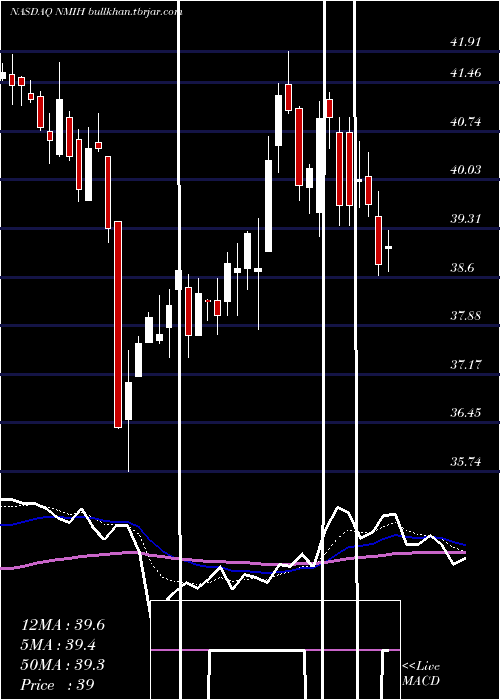Select the tall red candle dropping to 36.45
Viewport: 500px width, 700px height.
[118, 325]
